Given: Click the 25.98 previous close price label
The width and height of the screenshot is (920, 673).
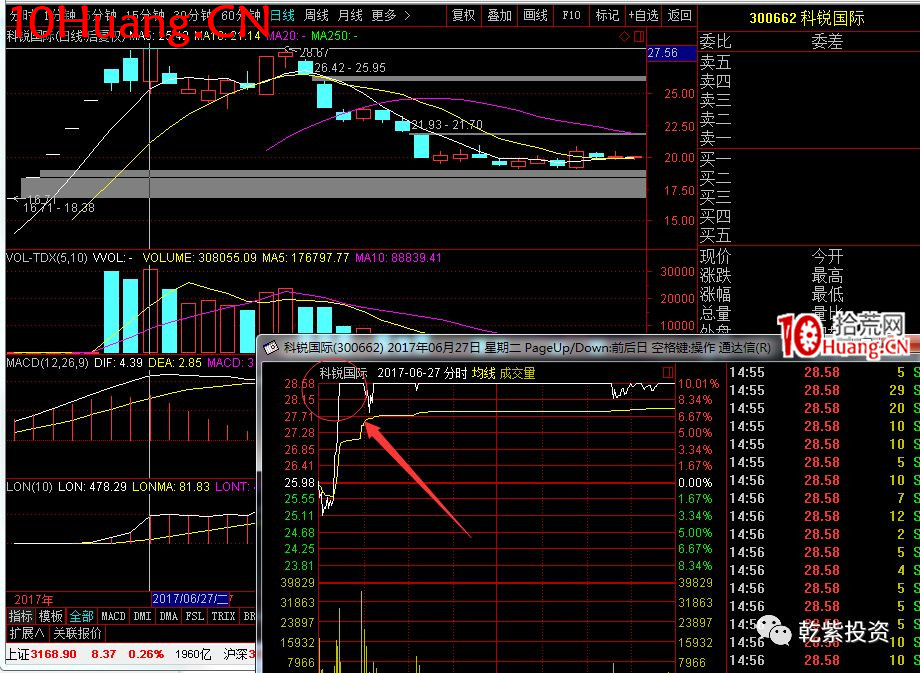Looking at the screenshot, I should pyautogui.click(x=299, y=482).
